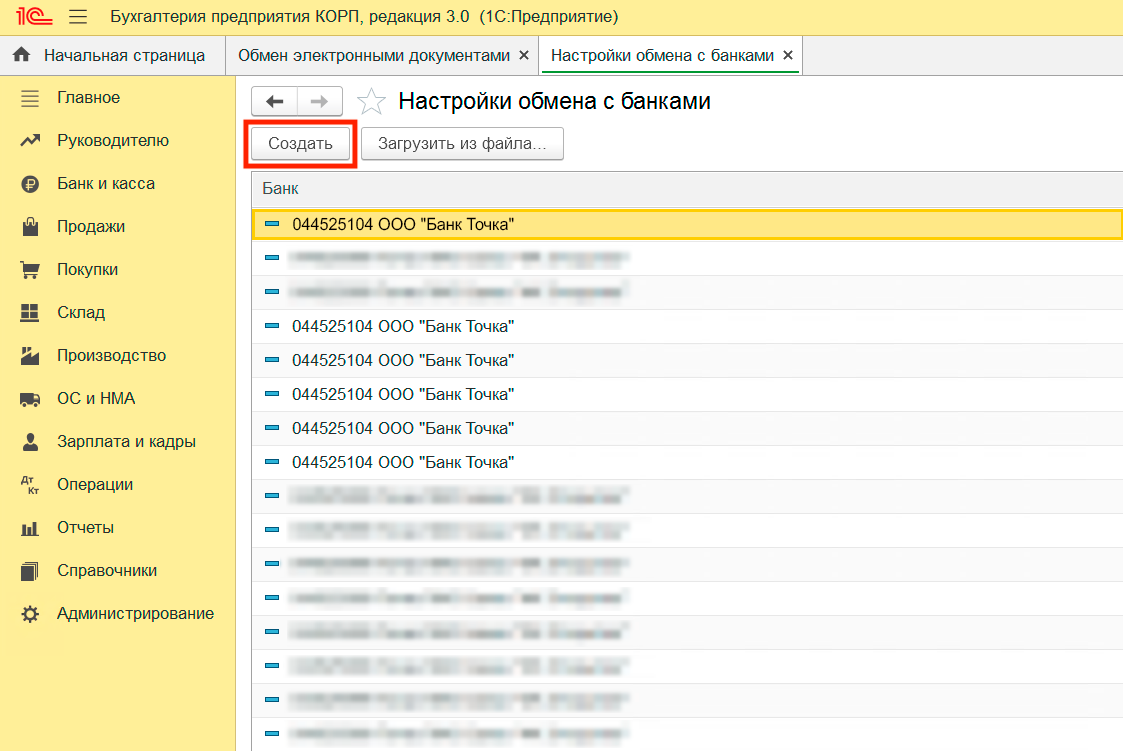Open the Зарплата и кадры section
1123x753 pixels.
tap(126, 442)
